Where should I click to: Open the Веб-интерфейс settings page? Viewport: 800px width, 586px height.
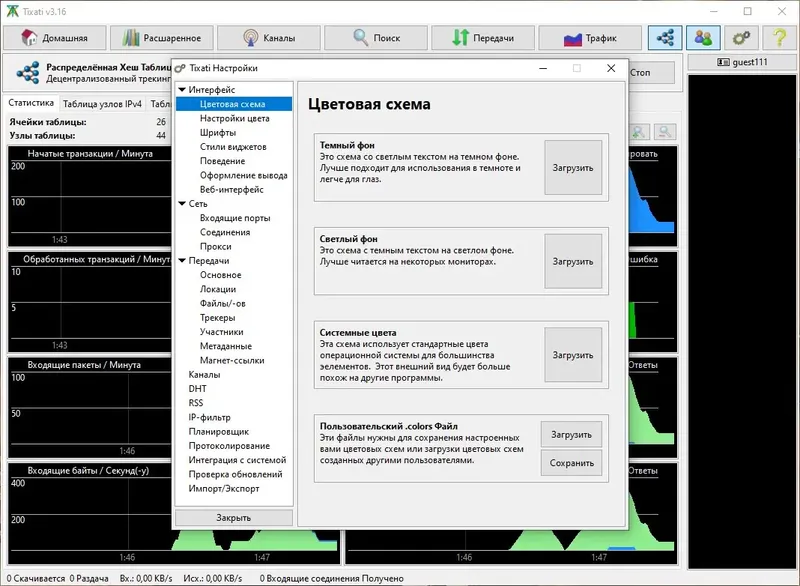click(x=232, y=190)
